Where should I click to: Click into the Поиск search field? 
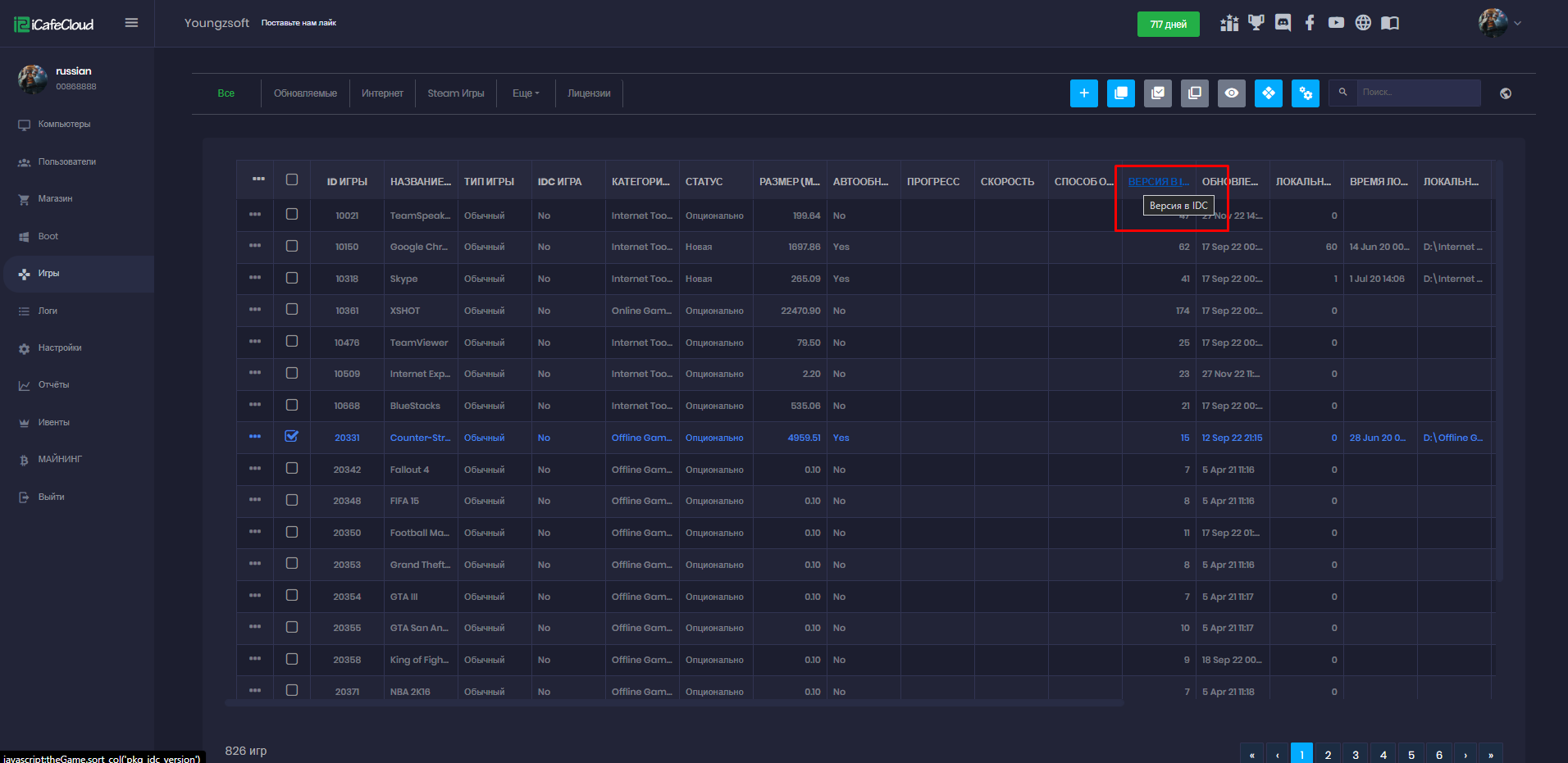(x=1418, y=93)
